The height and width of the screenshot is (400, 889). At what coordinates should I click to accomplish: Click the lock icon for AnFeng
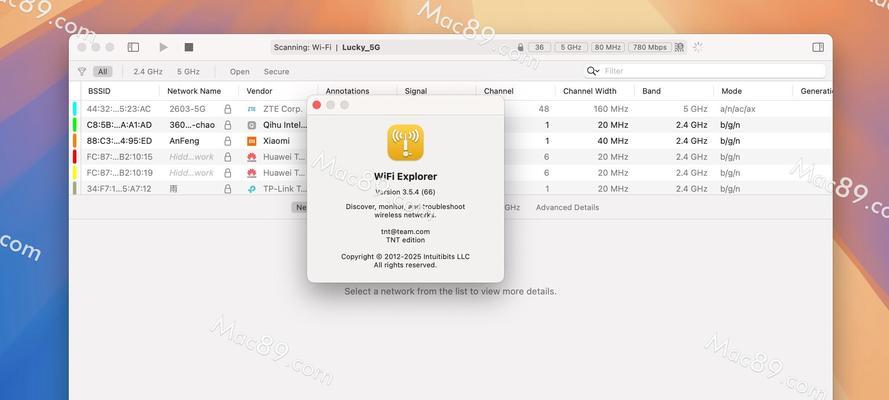pyautogui.click(x=227, y=141)
